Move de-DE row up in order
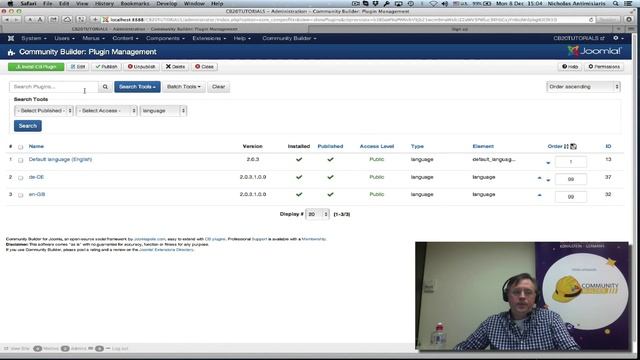Image resolution: width=640 pixels, height=360 pixels. (540, 178)
